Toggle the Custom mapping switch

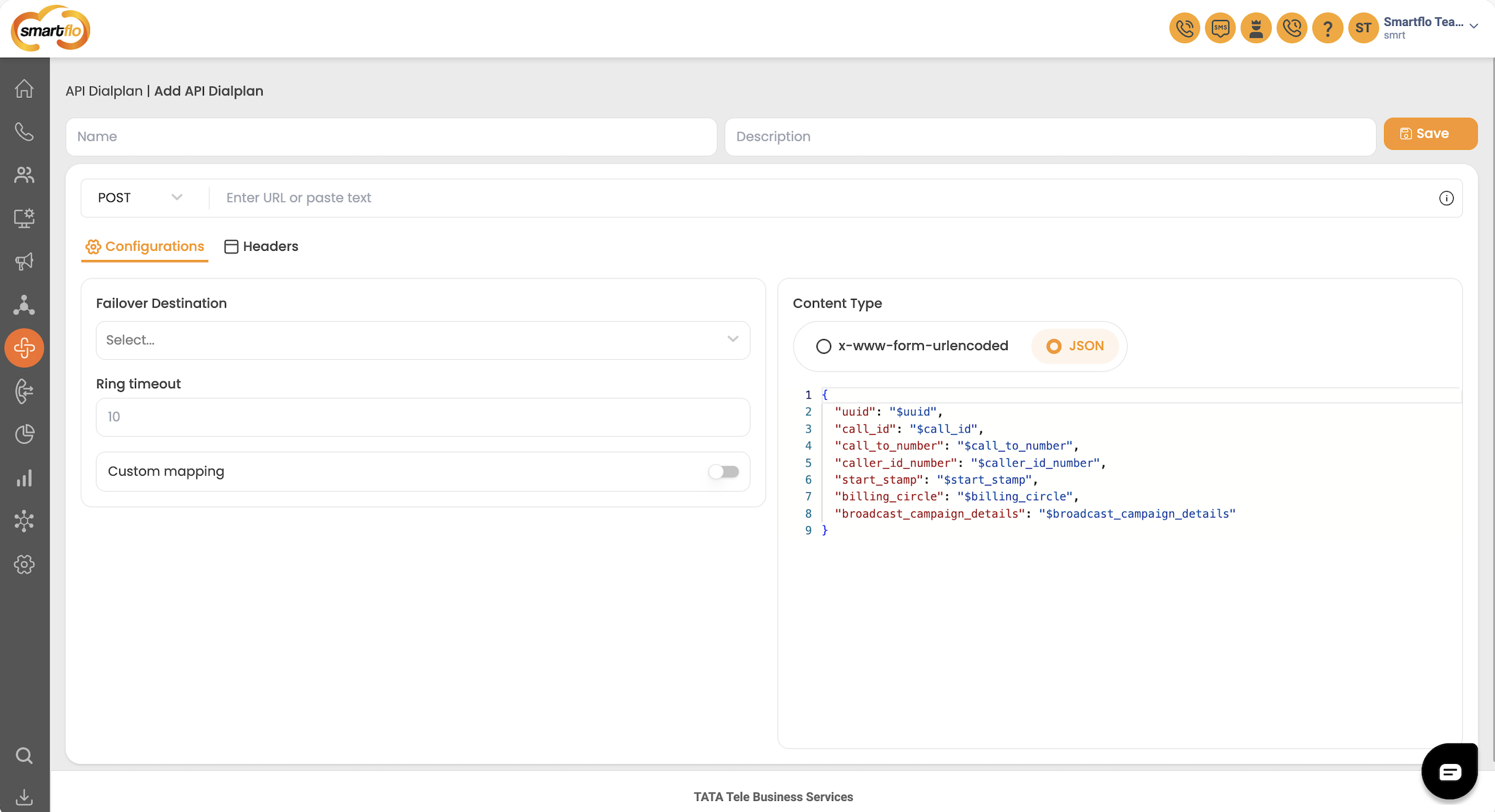click(723, 472)
